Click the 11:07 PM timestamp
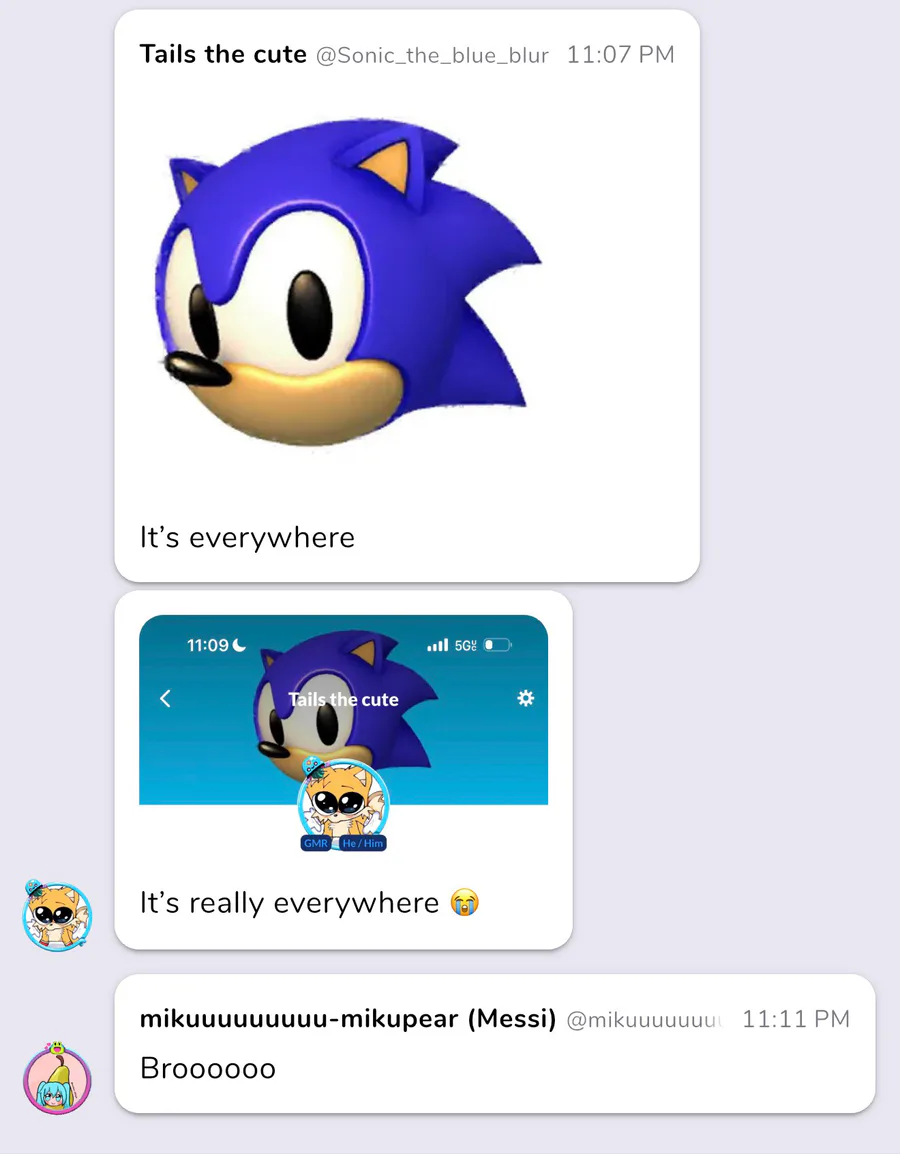The height and width of the screenshot is (1154, 900). [x=620, y=54]
